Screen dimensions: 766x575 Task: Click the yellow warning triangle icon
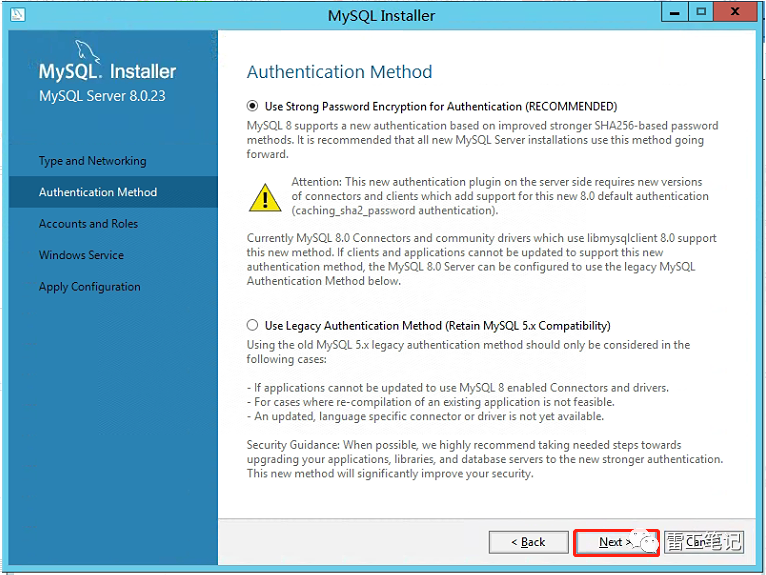pos(265,198)
